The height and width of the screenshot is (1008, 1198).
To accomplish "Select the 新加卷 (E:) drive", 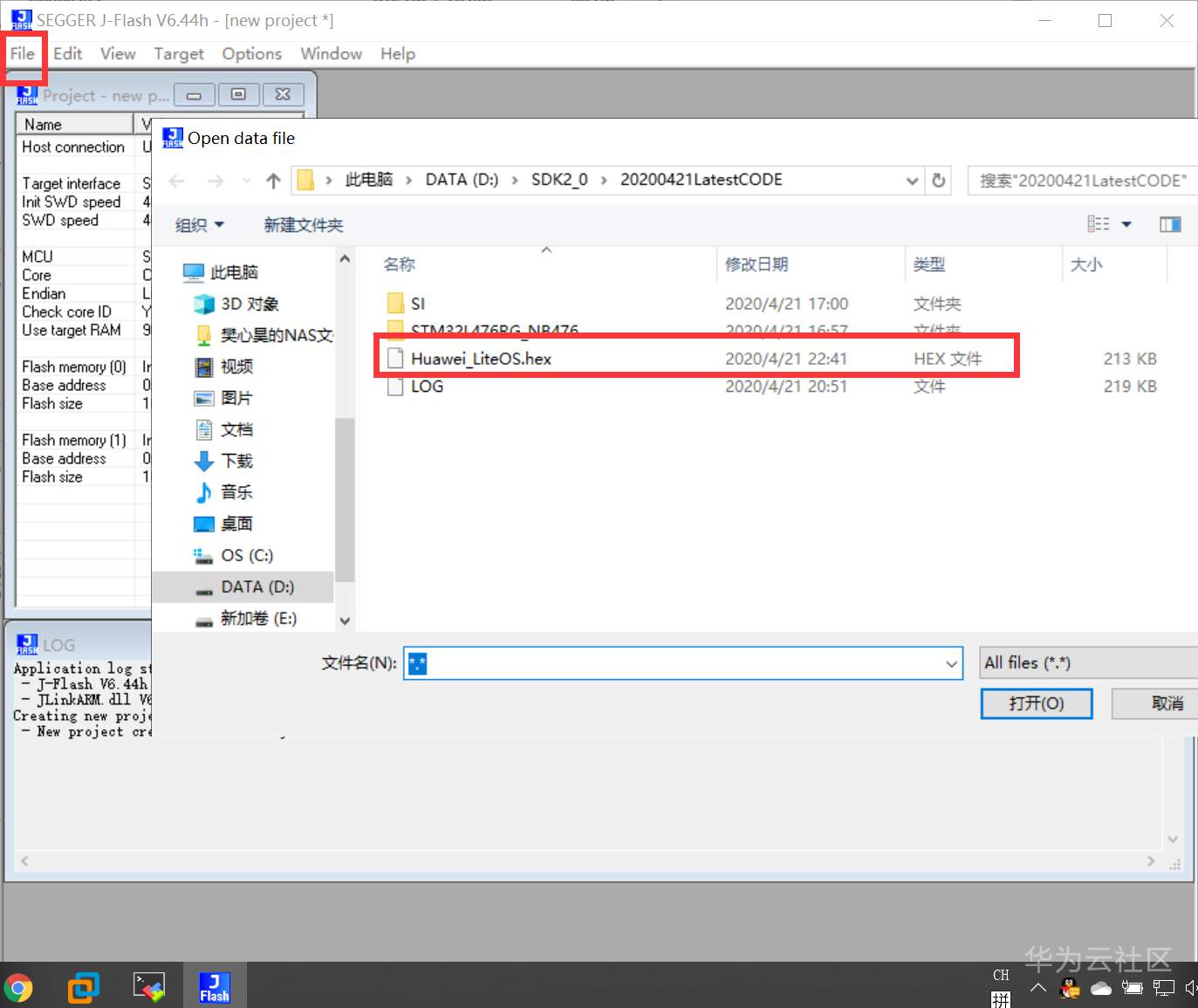I will point(246,618).
